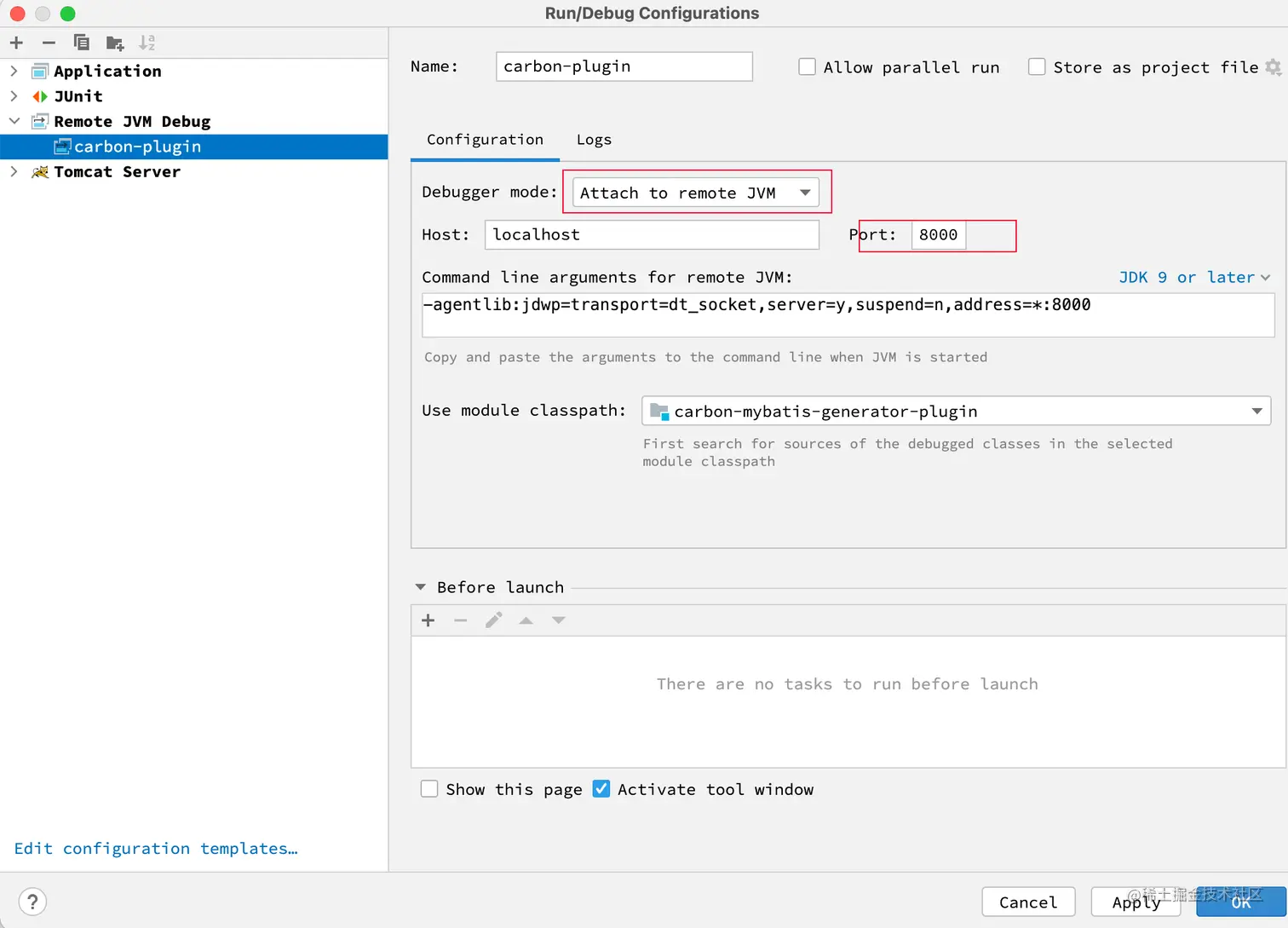This screenshot has height=928, width=1288.
Task: Close the Run/Debug Configurations window
Action: pos(17,14)
